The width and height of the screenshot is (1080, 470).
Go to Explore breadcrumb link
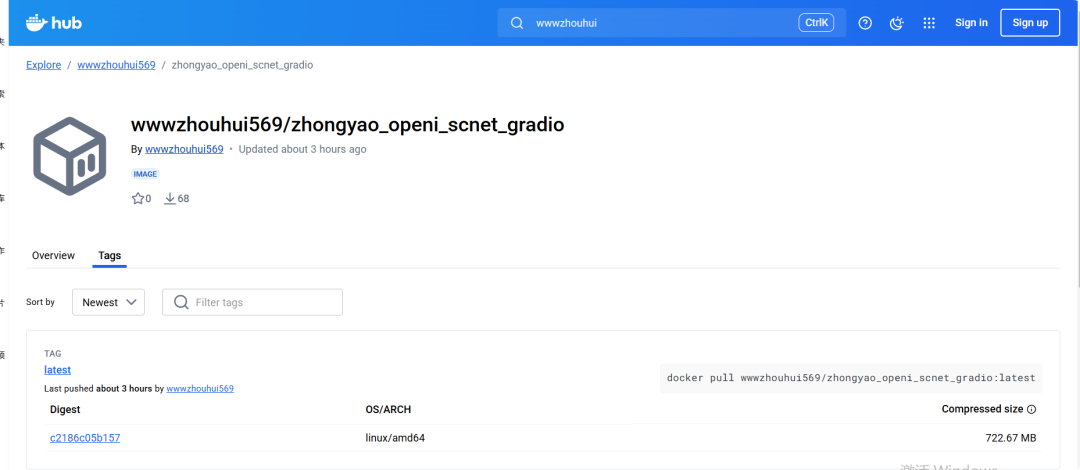click(43, 65)
